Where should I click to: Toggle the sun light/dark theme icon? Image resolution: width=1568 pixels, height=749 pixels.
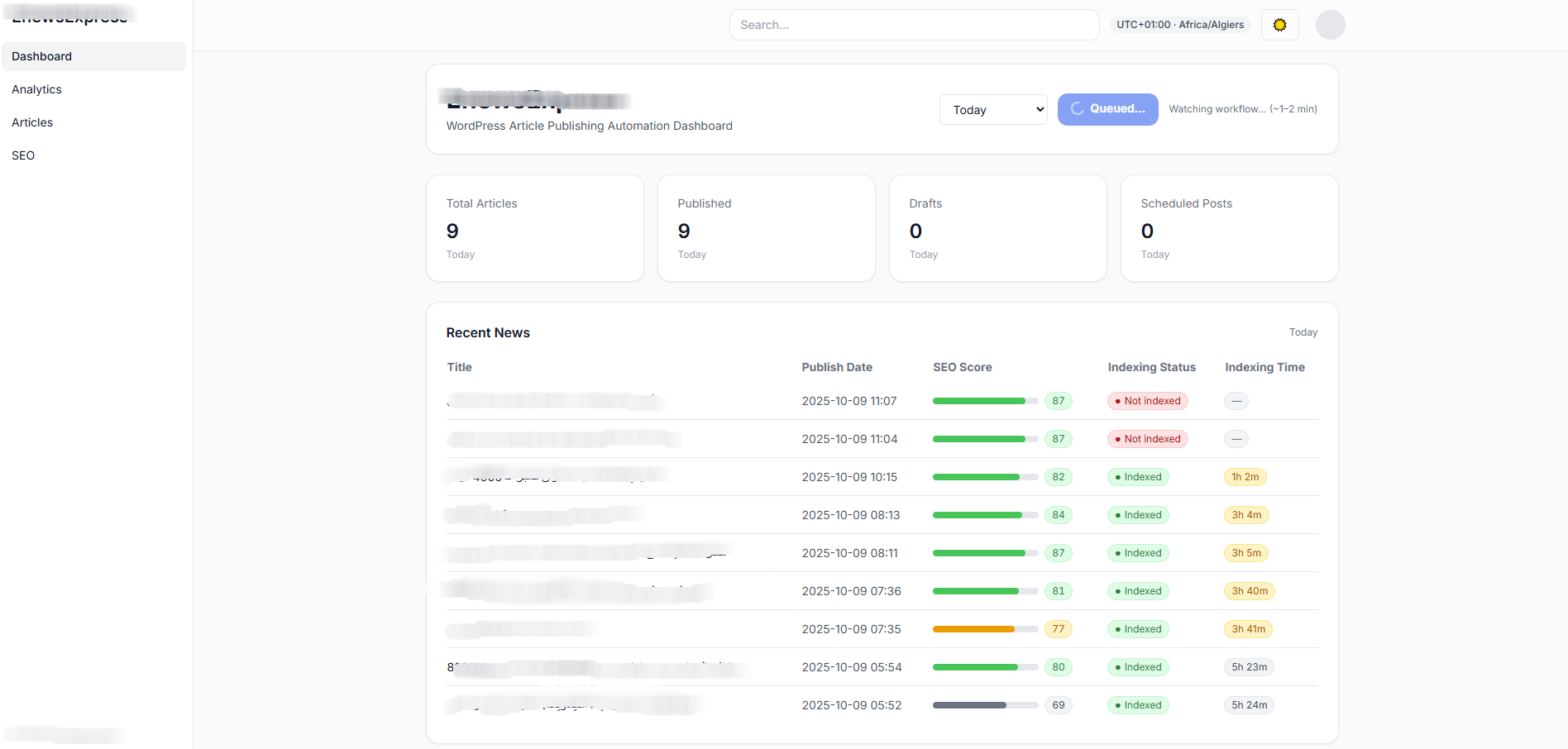(x=1279, y=25)
